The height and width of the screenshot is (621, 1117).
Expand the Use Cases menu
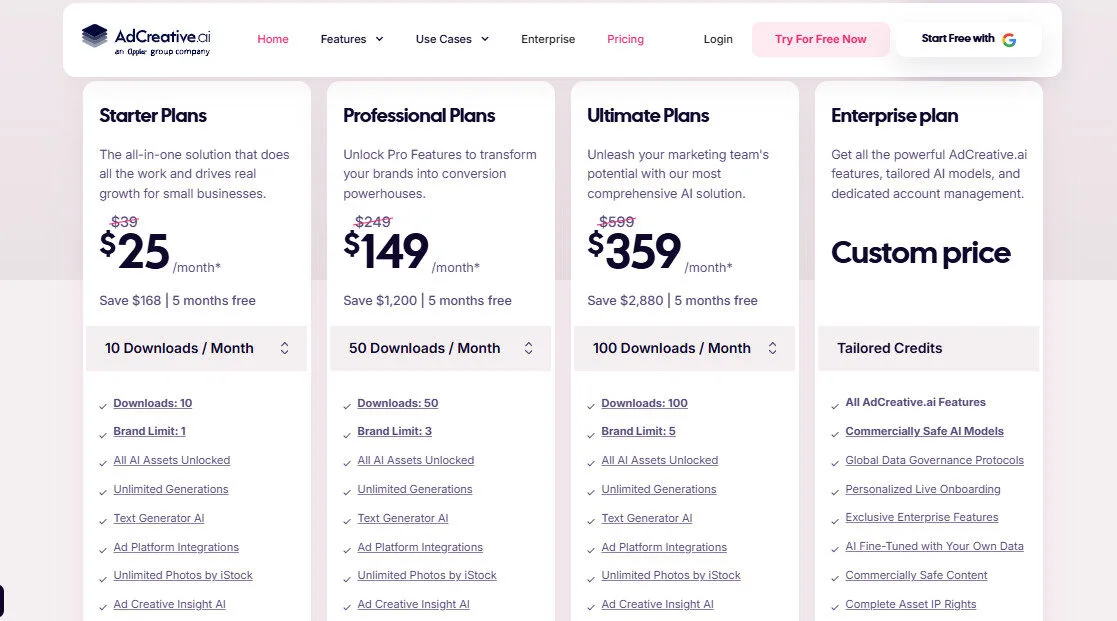452,39
